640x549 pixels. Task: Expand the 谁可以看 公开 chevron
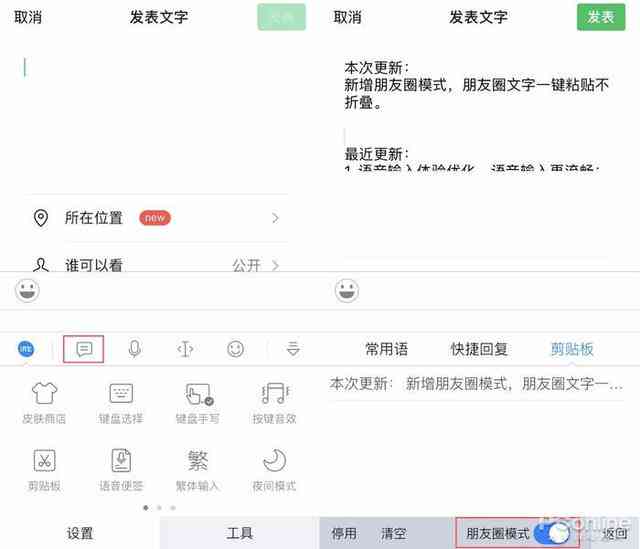tap(276, 265)
